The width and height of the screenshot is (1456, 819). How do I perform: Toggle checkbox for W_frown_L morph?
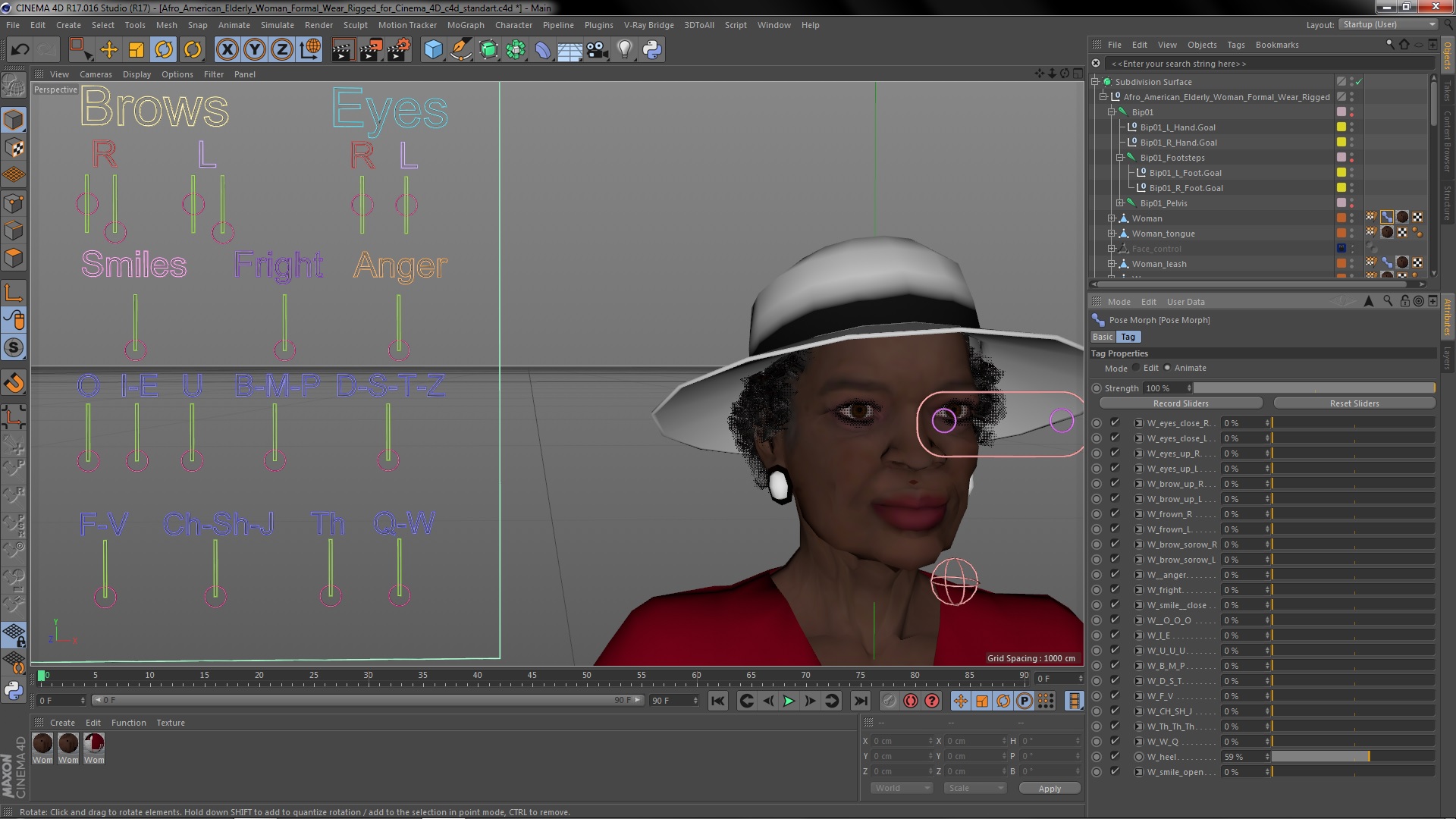1115,529
